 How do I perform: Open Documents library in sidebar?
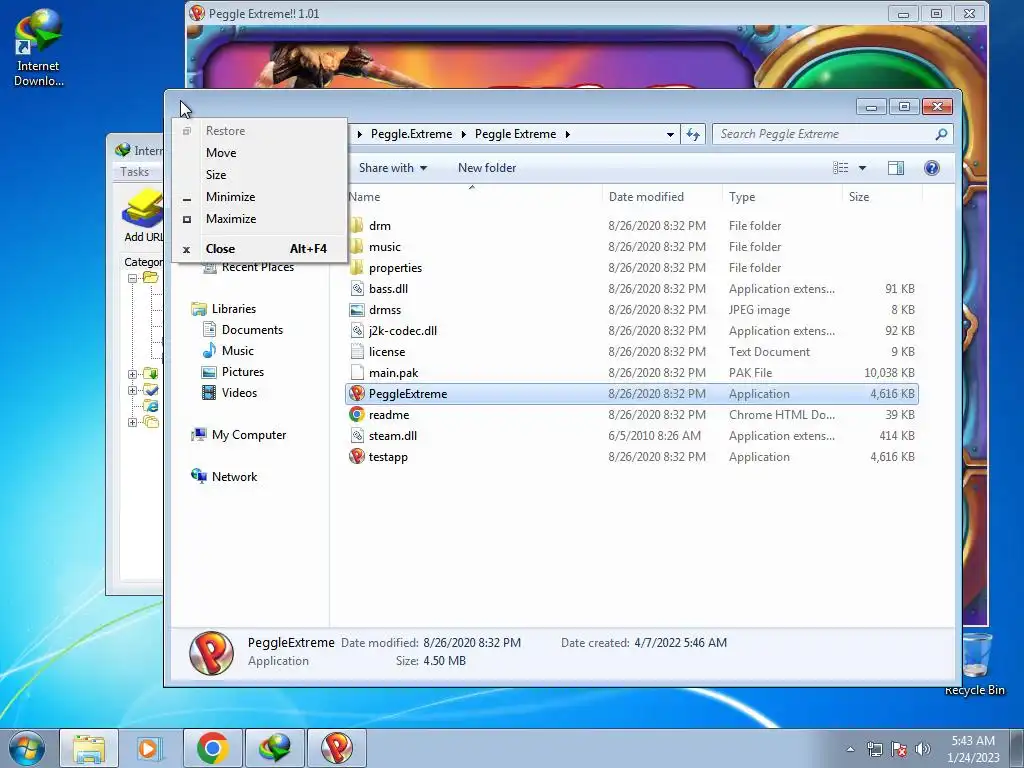(252, 330)
